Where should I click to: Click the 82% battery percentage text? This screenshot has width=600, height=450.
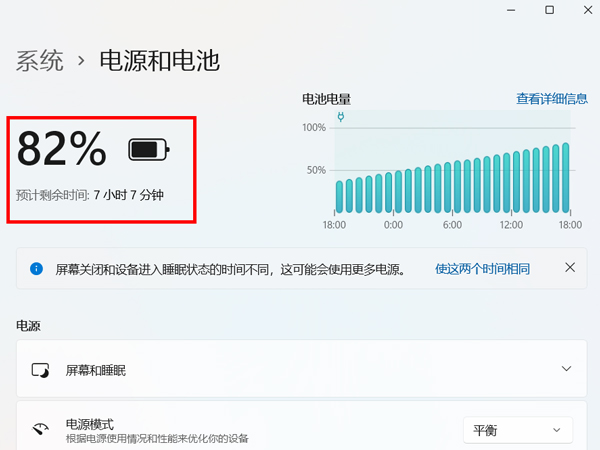coord(62,150)
